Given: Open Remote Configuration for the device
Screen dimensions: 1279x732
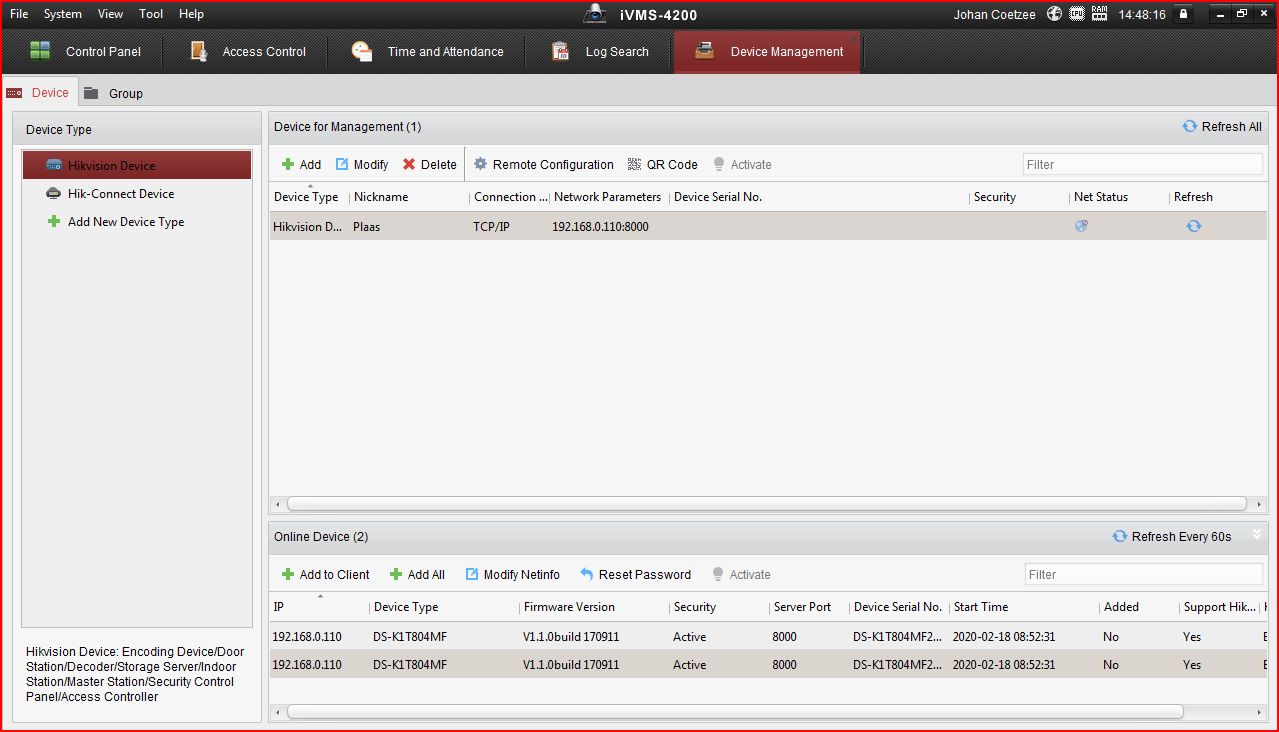Looking at the screenshot, I should pos(543,165).
